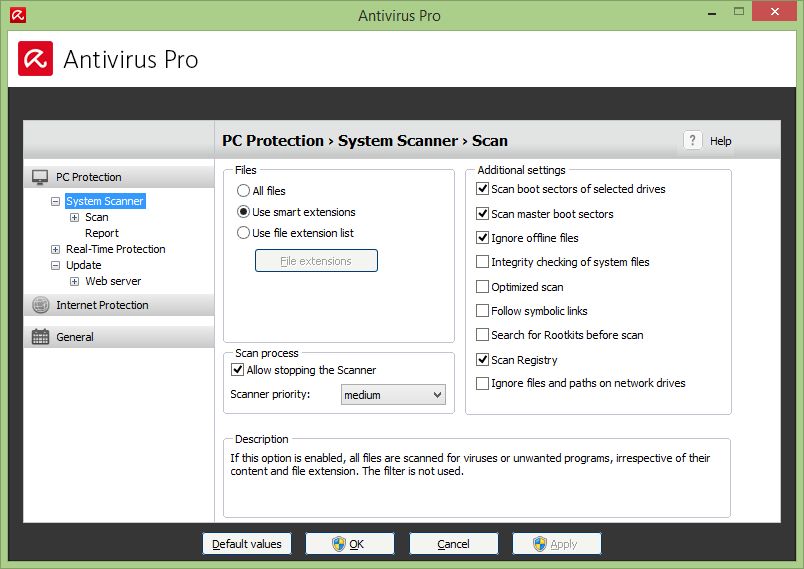Viewport: 804px width, 569px height.
Task: Click the Cancel button
Action: pos(453,544)
